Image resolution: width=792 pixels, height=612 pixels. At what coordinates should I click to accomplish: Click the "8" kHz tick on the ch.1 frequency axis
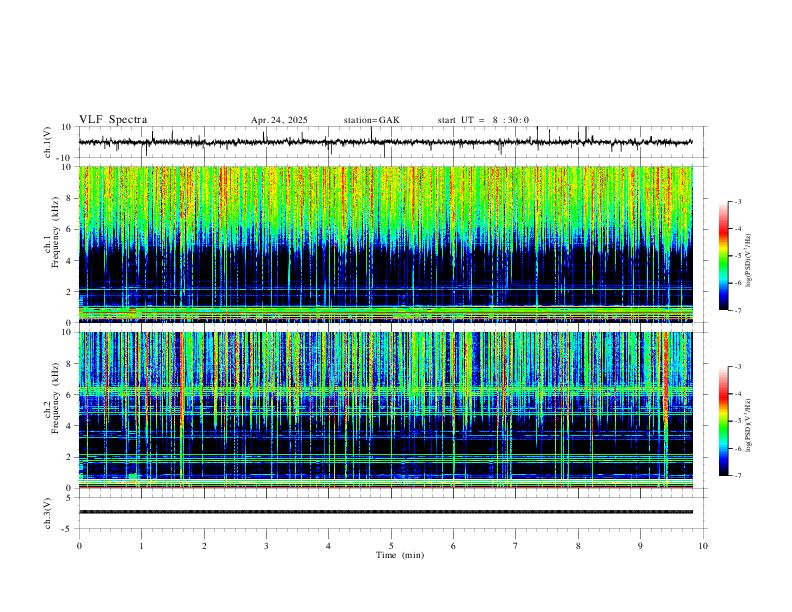[x=70, y=198]
